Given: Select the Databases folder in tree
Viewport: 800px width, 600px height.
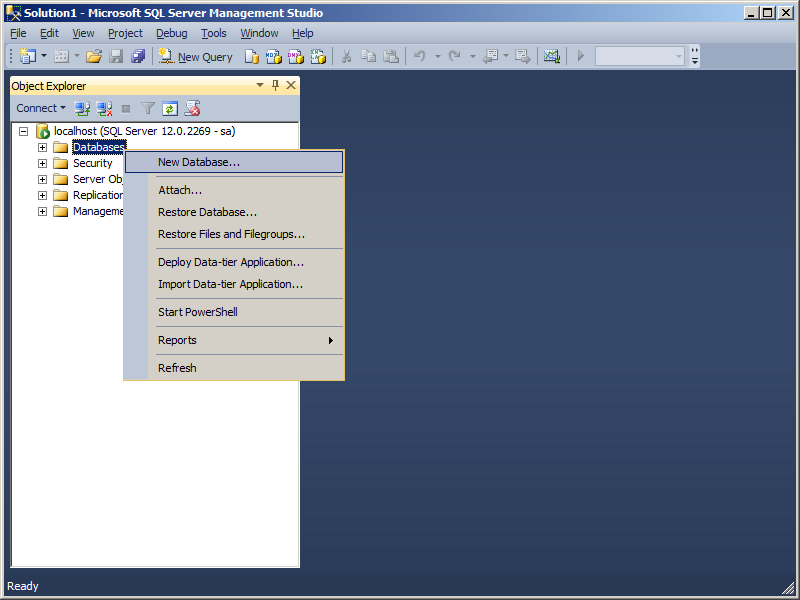Looking at the screenshot, I should click(x=98, y=147).
